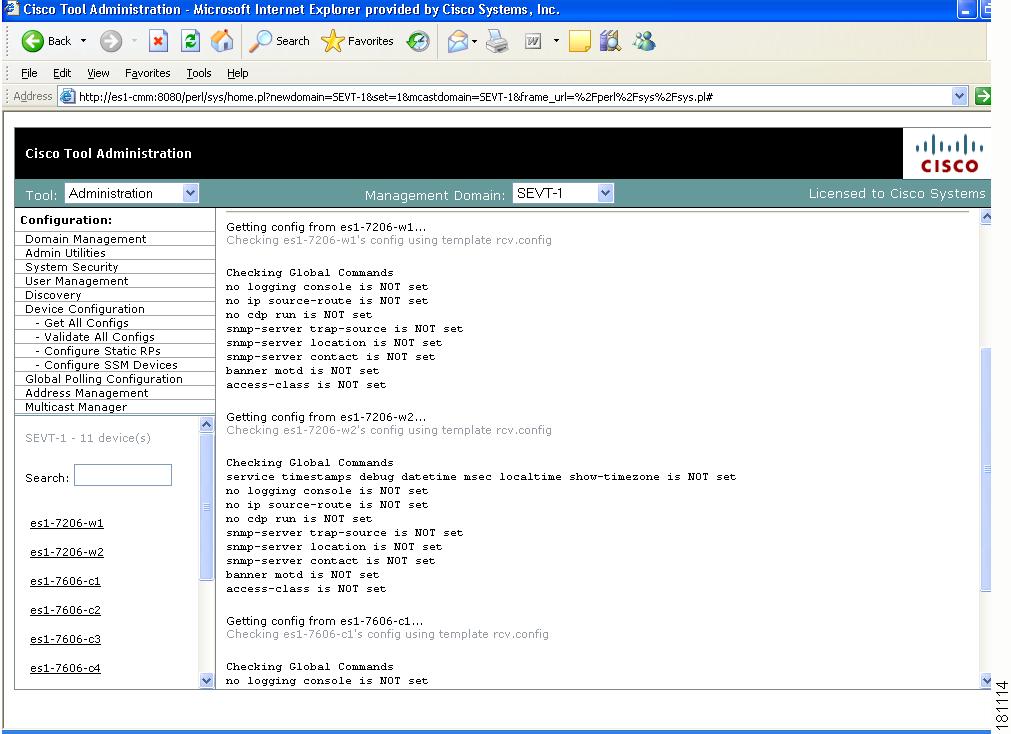Open device link es1-7206-w1

coord(66,523)
